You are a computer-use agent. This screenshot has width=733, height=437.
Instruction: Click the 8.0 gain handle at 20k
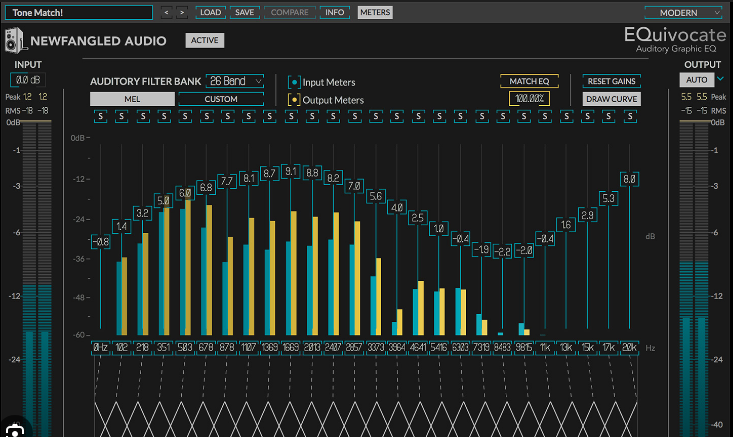(x=630, y=179)
